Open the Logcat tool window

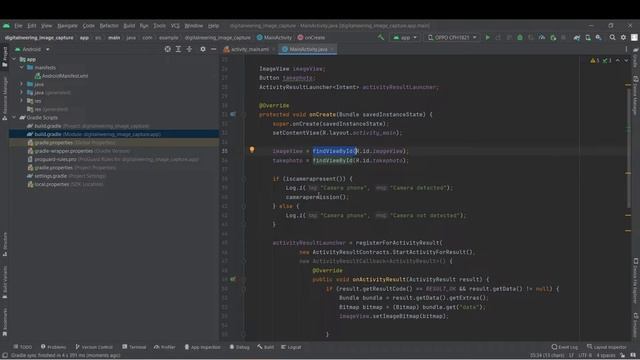[291, 347]
